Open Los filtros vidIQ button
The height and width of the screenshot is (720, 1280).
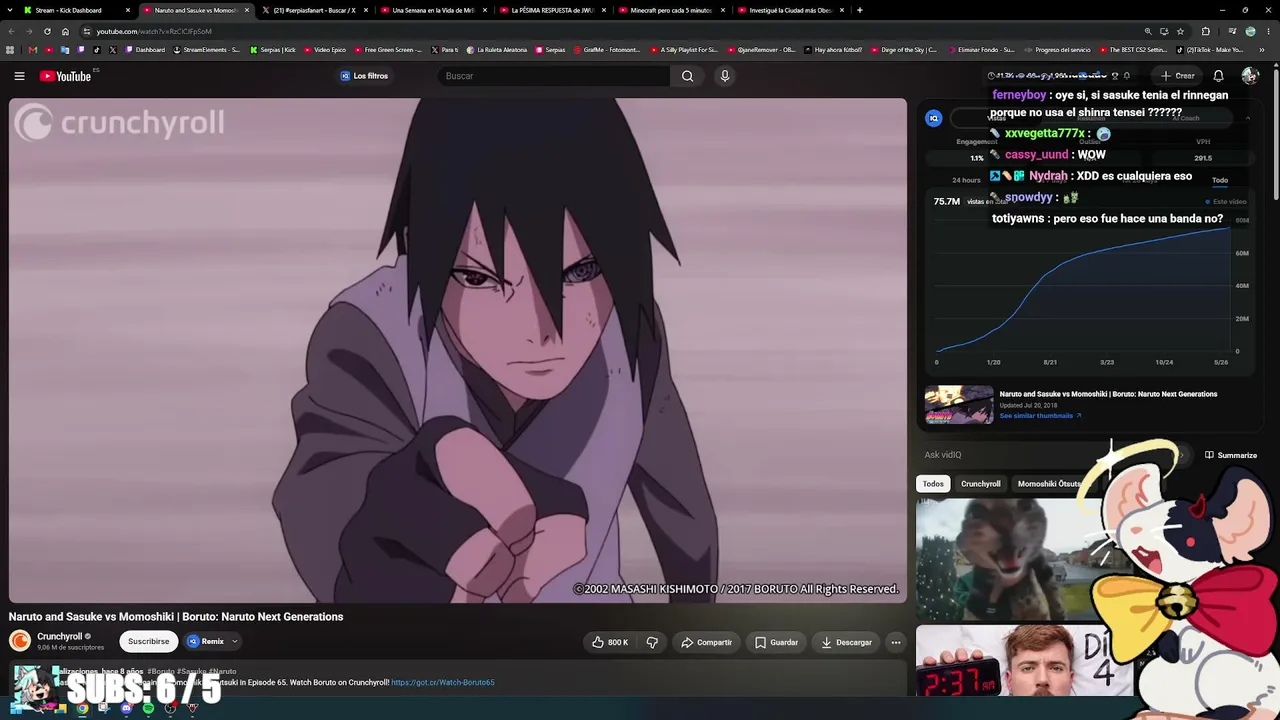point(364,76)
